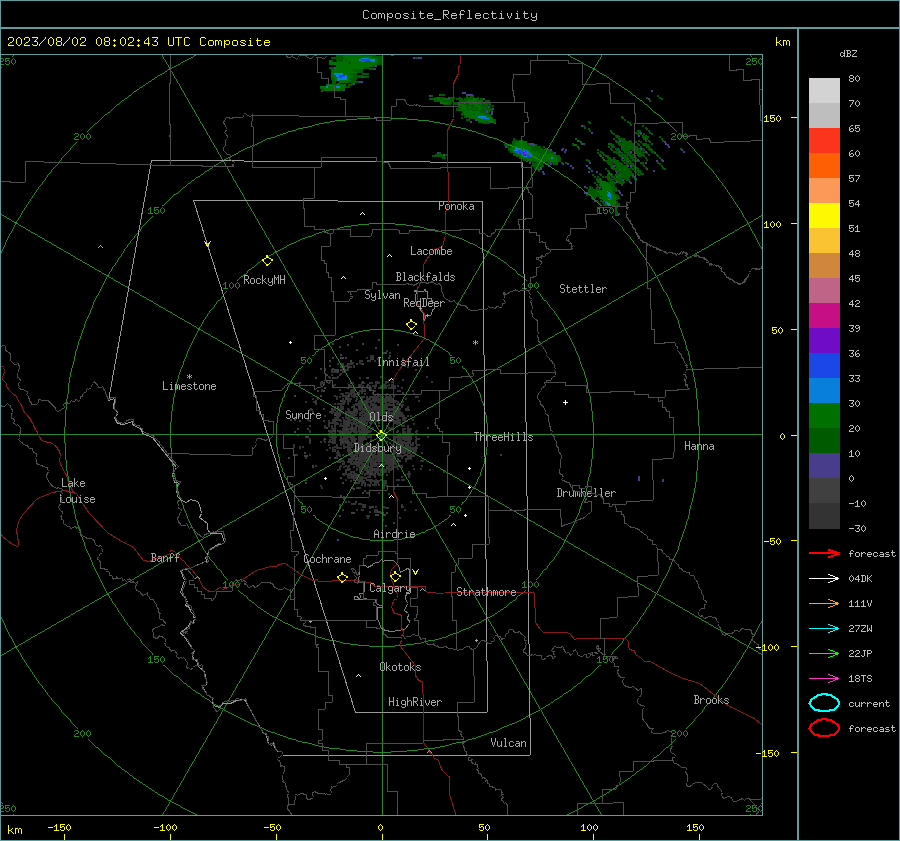Click the Sundre city label

click(303, 414)
